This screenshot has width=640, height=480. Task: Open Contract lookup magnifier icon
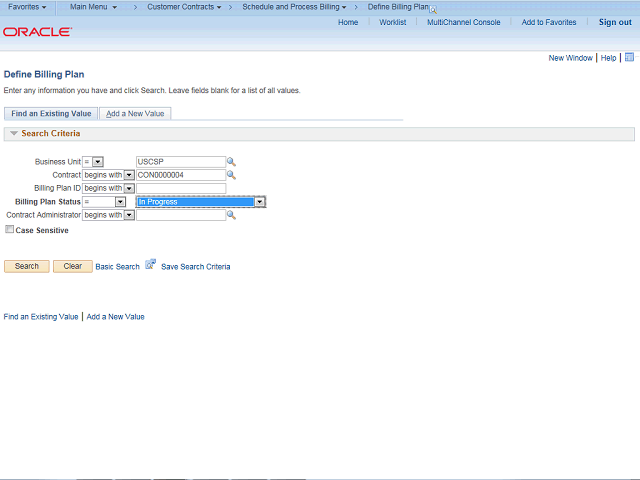click(231, 175)
